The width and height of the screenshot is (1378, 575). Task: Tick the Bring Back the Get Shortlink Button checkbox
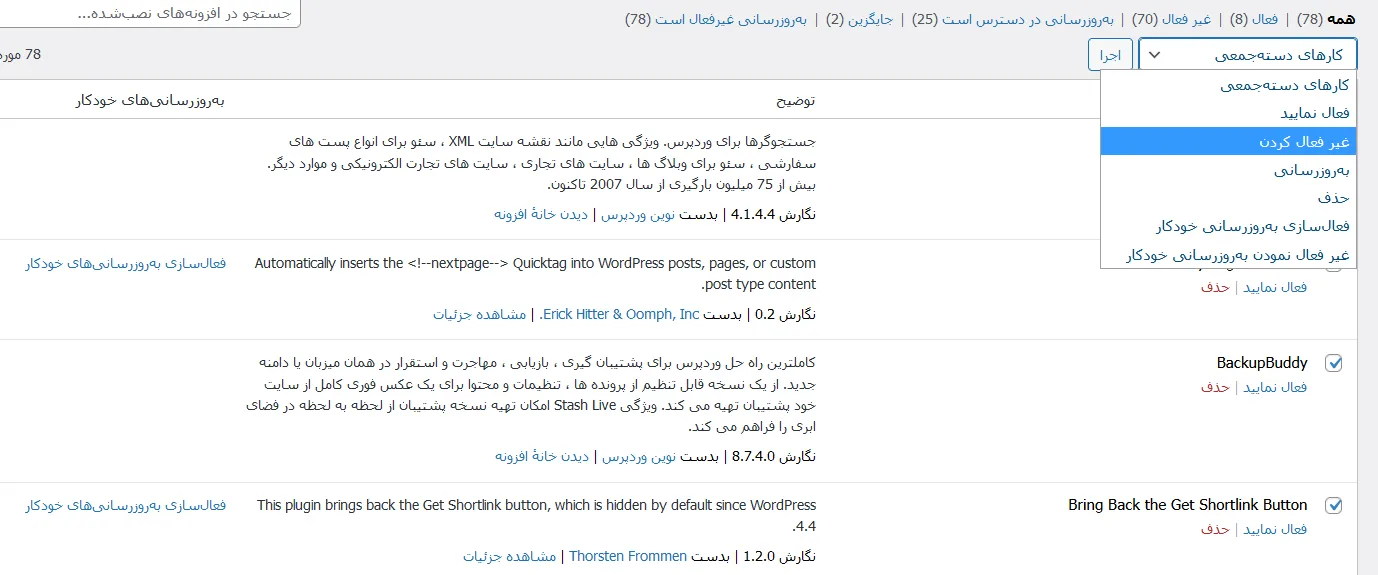1333,505
